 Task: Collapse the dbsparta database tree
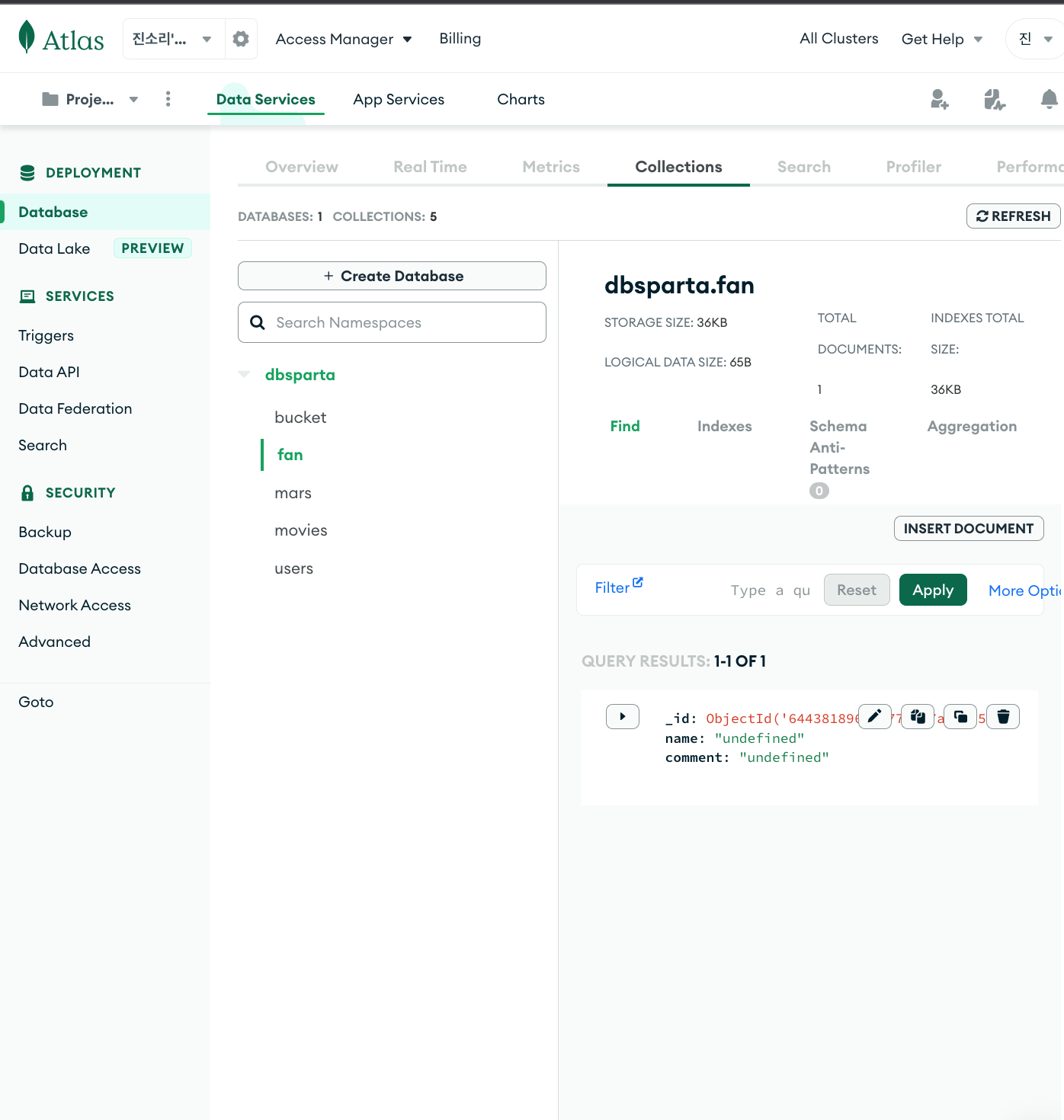244,374
